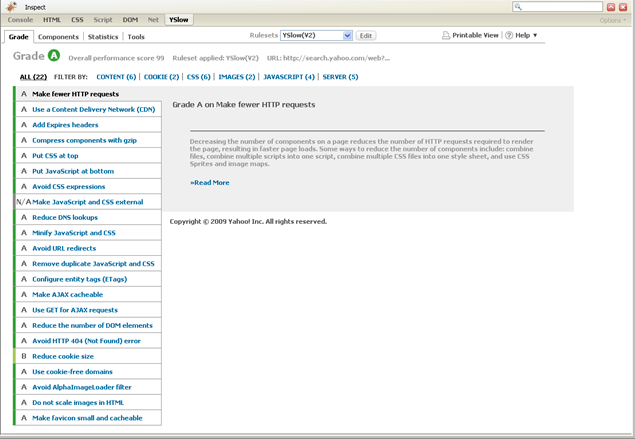Filter by SERVER (5)
635x439 pixels.
click(340, 77)
